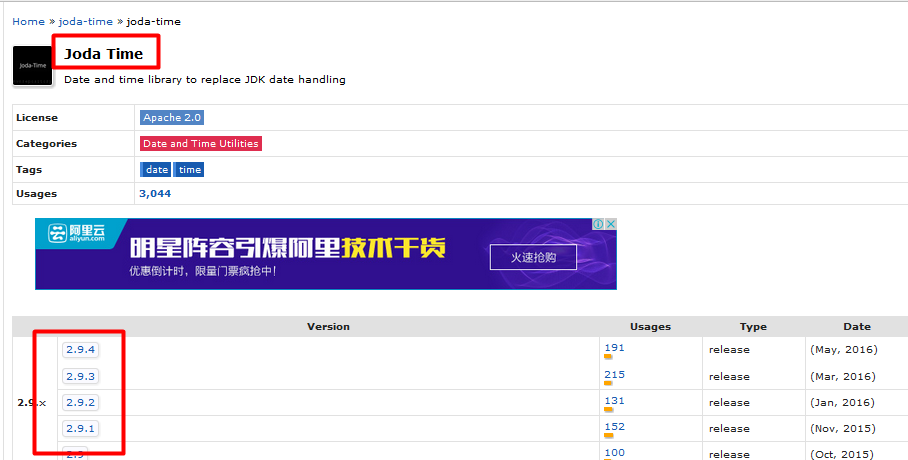Open Date and Time Utilities category
This screenshot has width=908, height=460.
click(x=201, y=144)
